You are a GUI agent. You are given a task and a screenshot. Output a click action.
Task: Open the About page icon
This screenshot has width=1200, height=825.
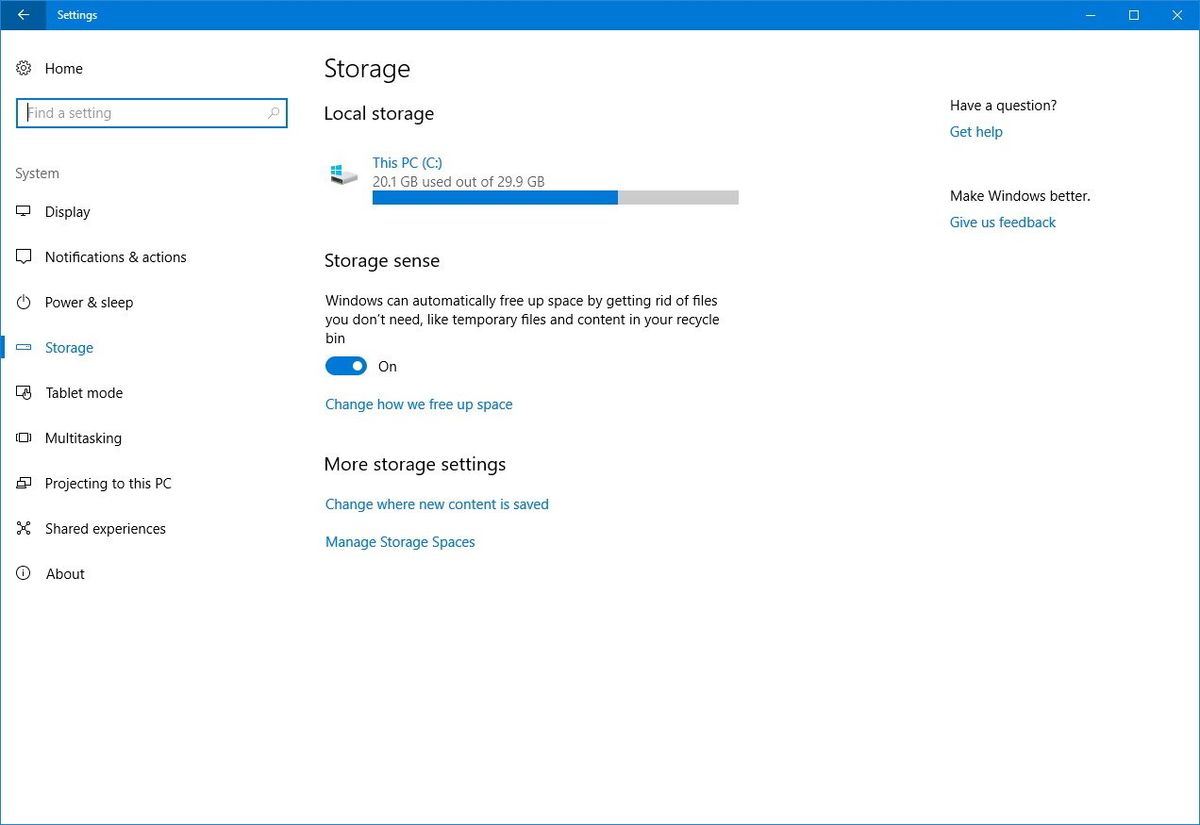pyautogui.click(x=24, y=573)
